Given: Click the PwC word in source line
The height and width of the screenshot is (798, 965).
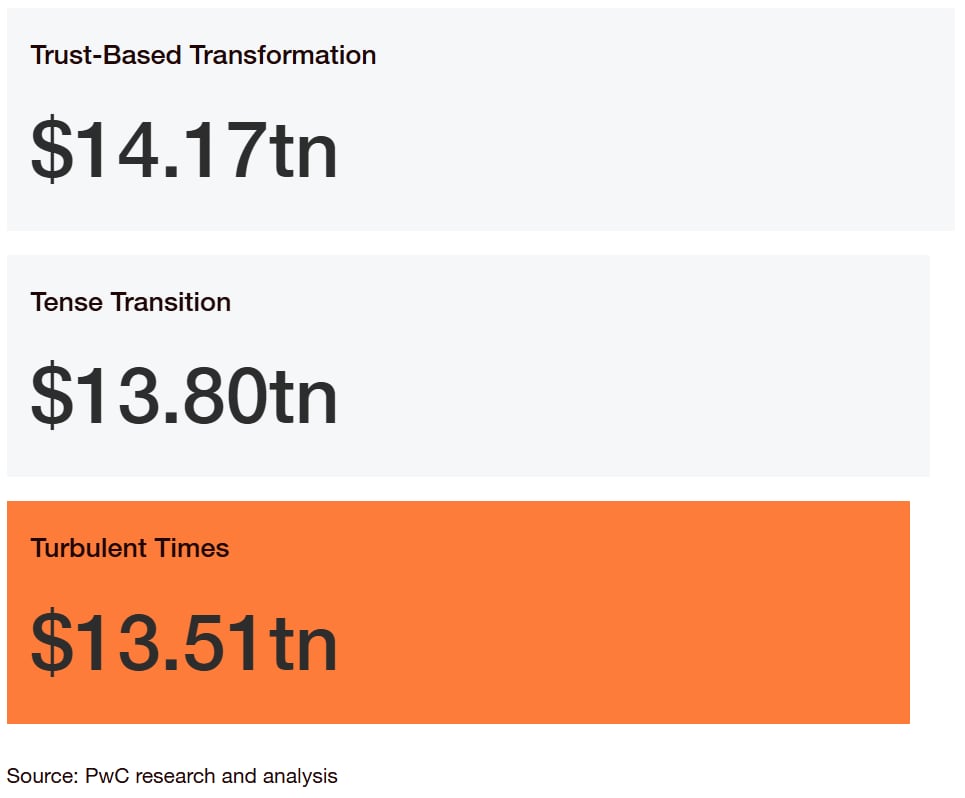Looking at the screenshot, I should click(107, 776).
